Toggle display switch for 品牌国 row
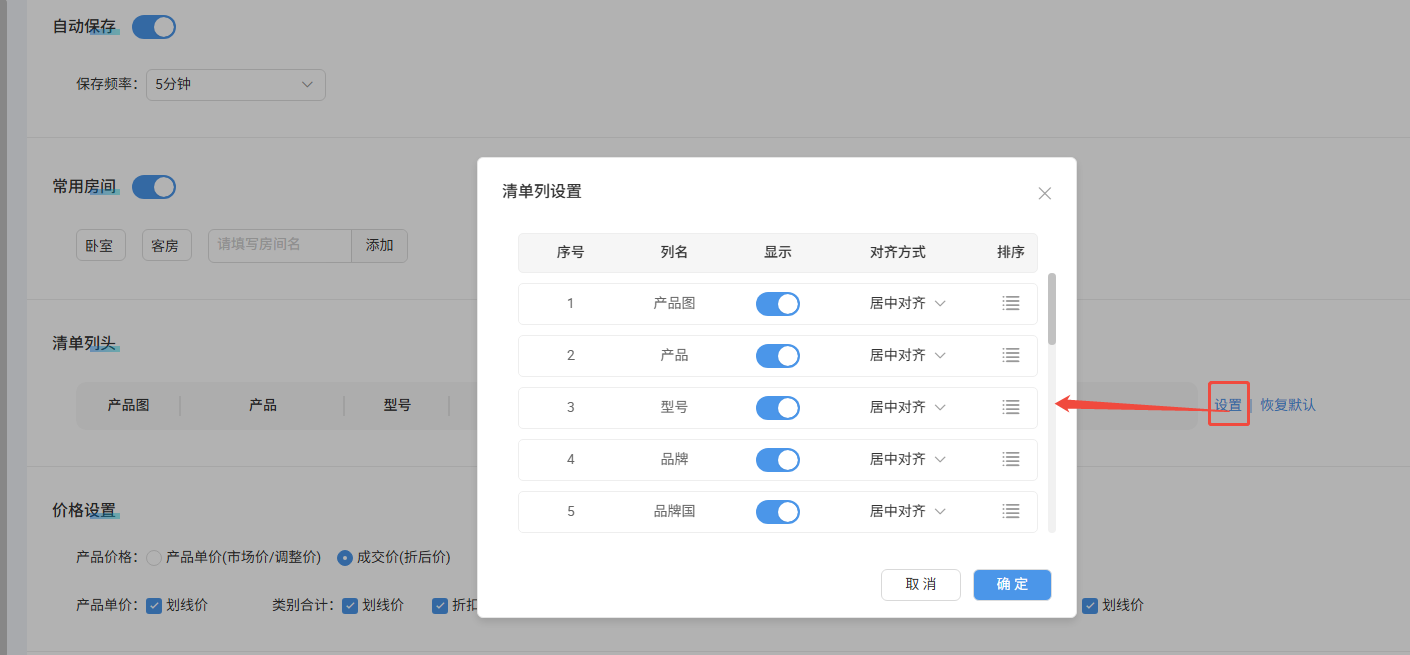 pos(778,511)
